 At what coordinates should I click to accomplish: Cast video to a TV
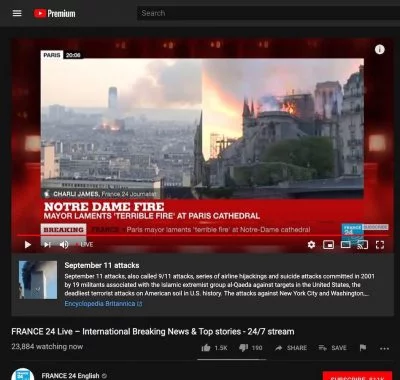(x=363, y=245)
